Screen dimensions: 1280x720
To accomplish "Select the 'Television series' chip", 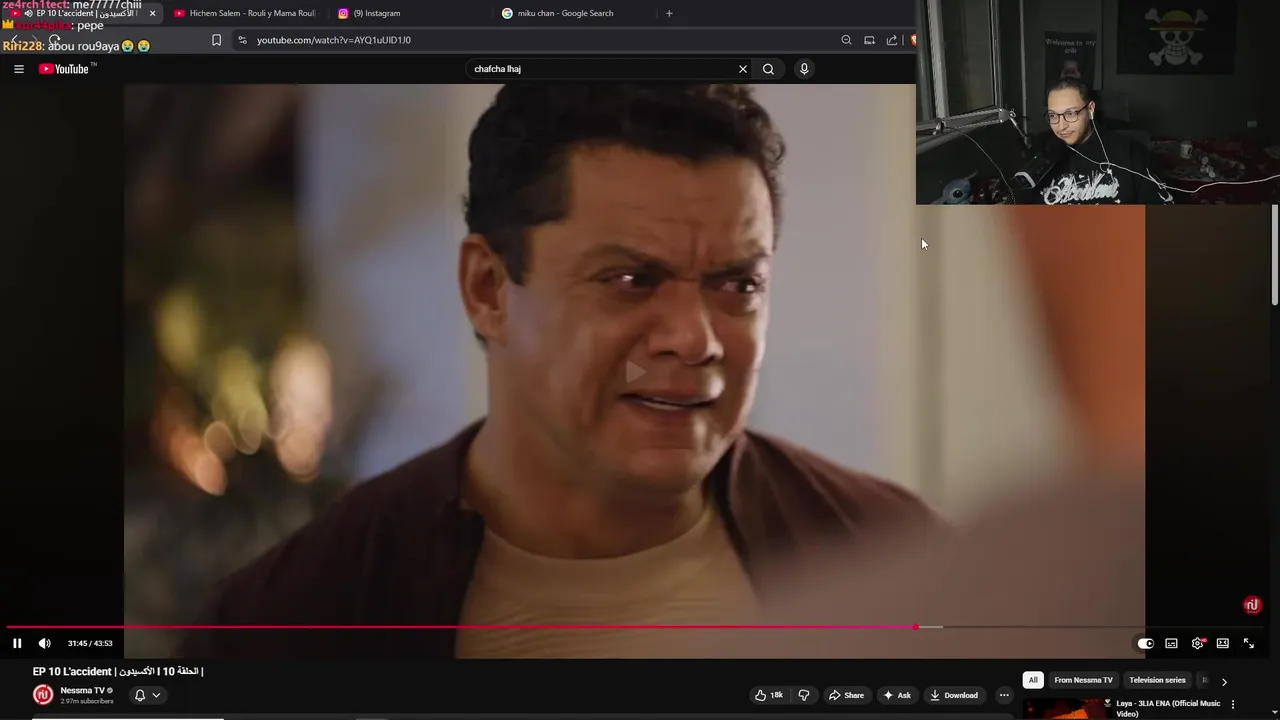I will 1157,680.
